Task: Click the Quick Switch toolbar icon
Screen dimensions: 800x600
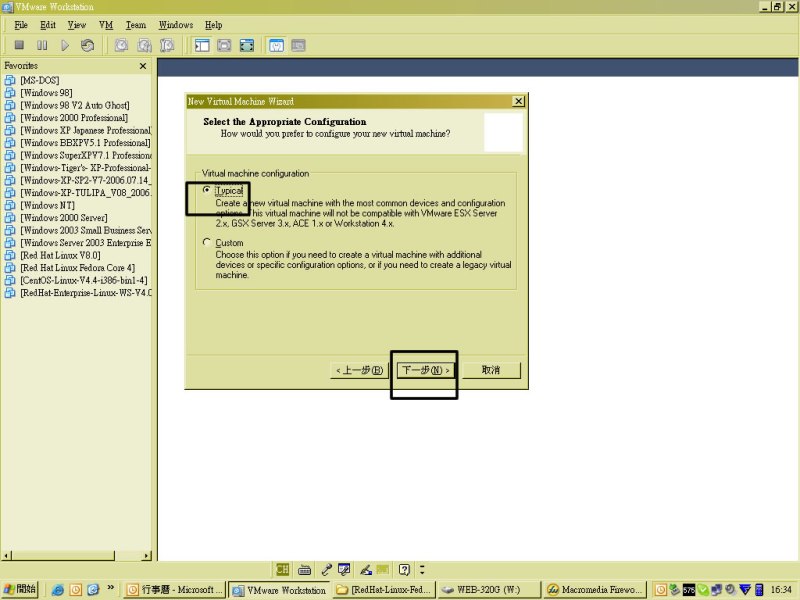Action: [247, 45]
